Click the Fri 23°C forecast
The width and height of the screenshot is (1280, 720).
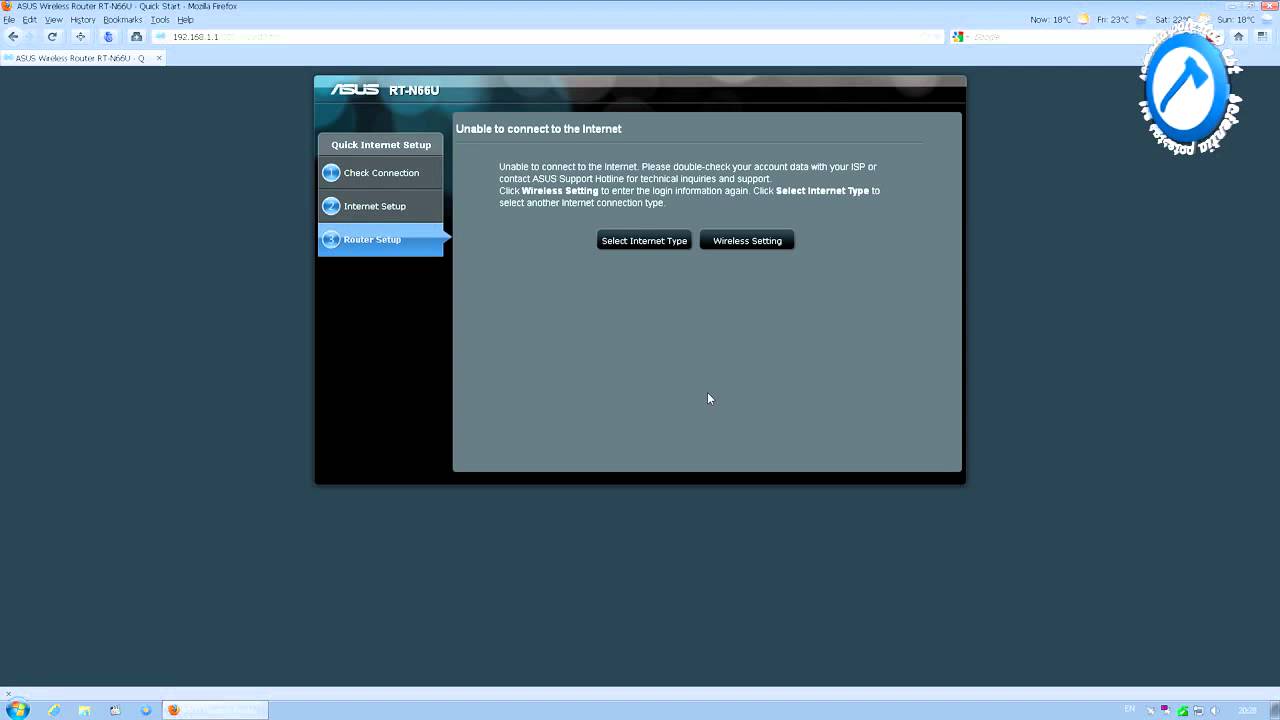point(1113,20)
